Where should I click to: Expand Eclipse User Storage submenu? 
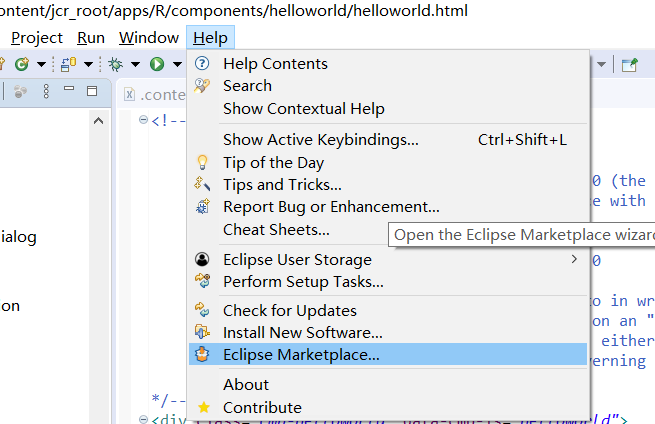coord(388,260)
